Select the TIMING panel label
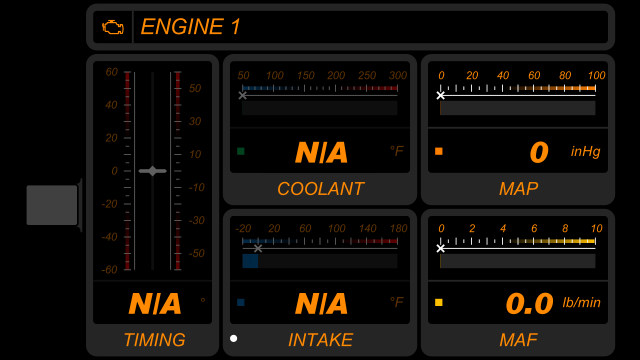The height and width of the screenshot is (360, 640). pos(155,340)
